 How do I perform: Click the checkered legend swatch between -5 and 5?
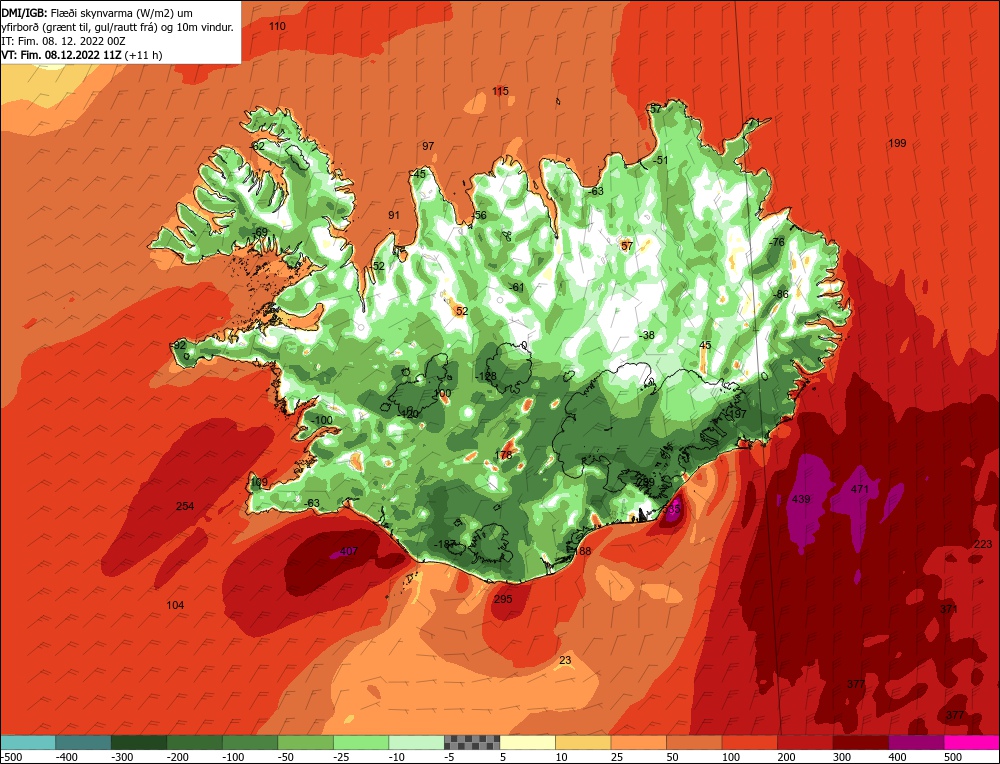click(x=472, y=742)
